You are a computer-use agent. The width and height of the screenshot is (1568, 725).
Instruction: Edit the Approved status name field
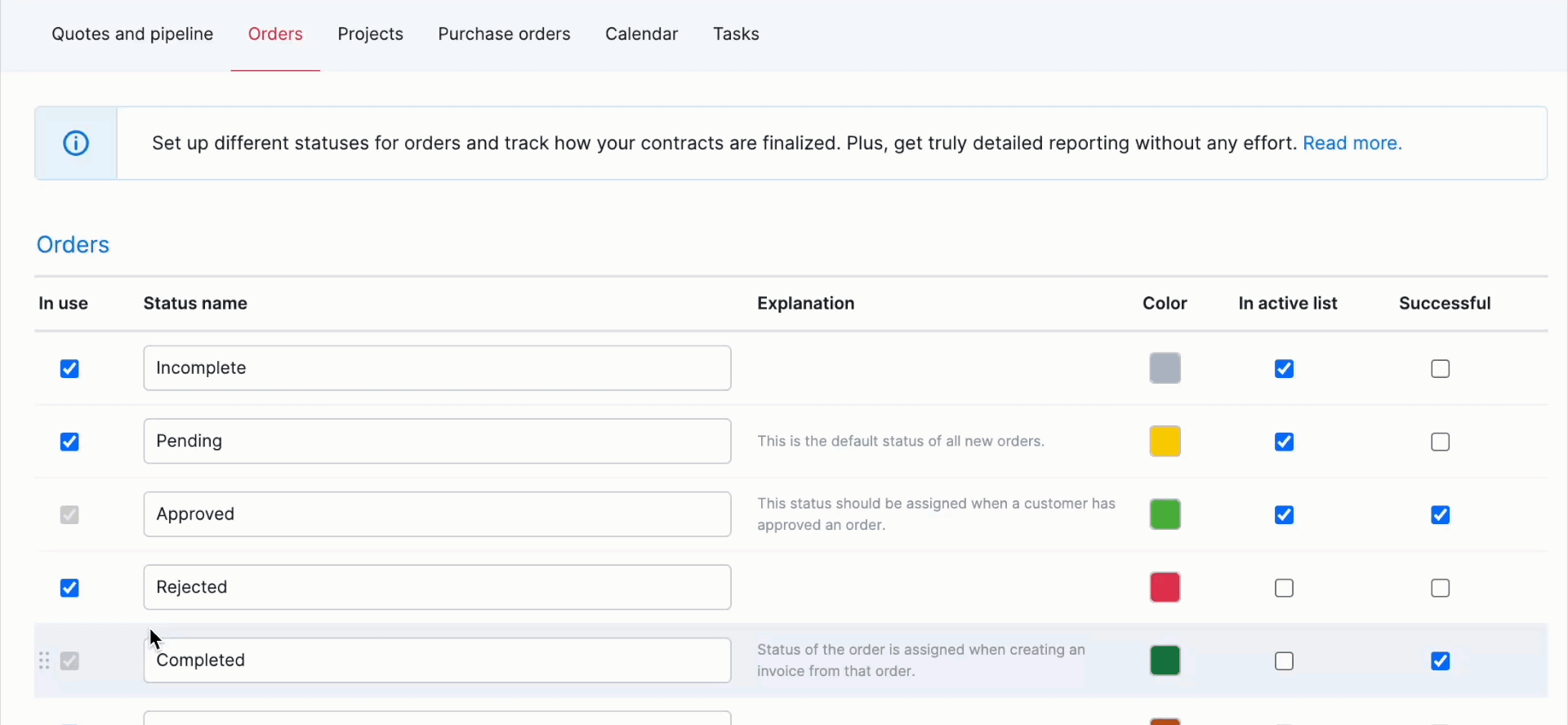tap(437, 514)
